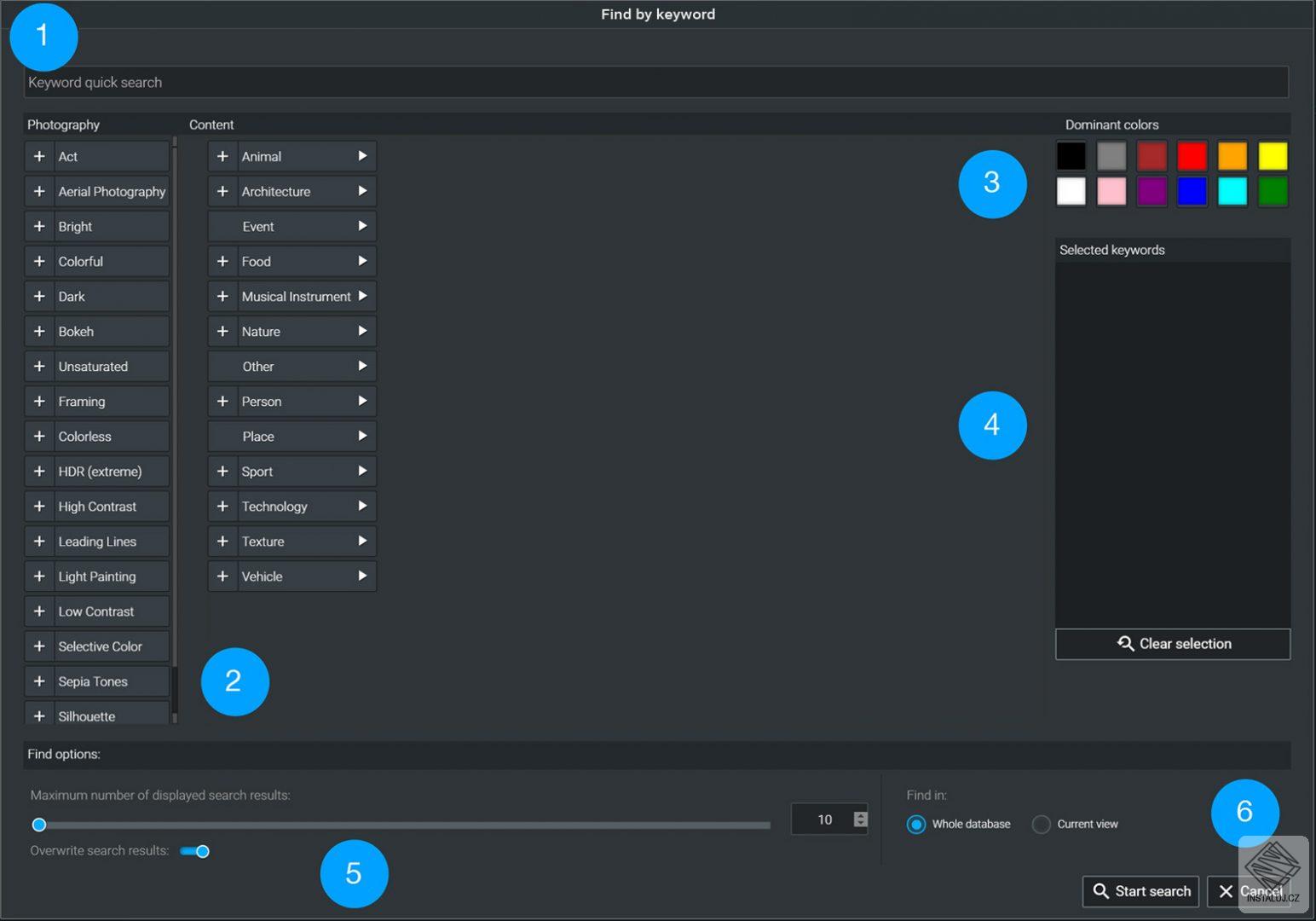Add Food keyword using its plus icon
Image resolution: width=1316 pixels, height=921 pixels.
click(222, 261)
